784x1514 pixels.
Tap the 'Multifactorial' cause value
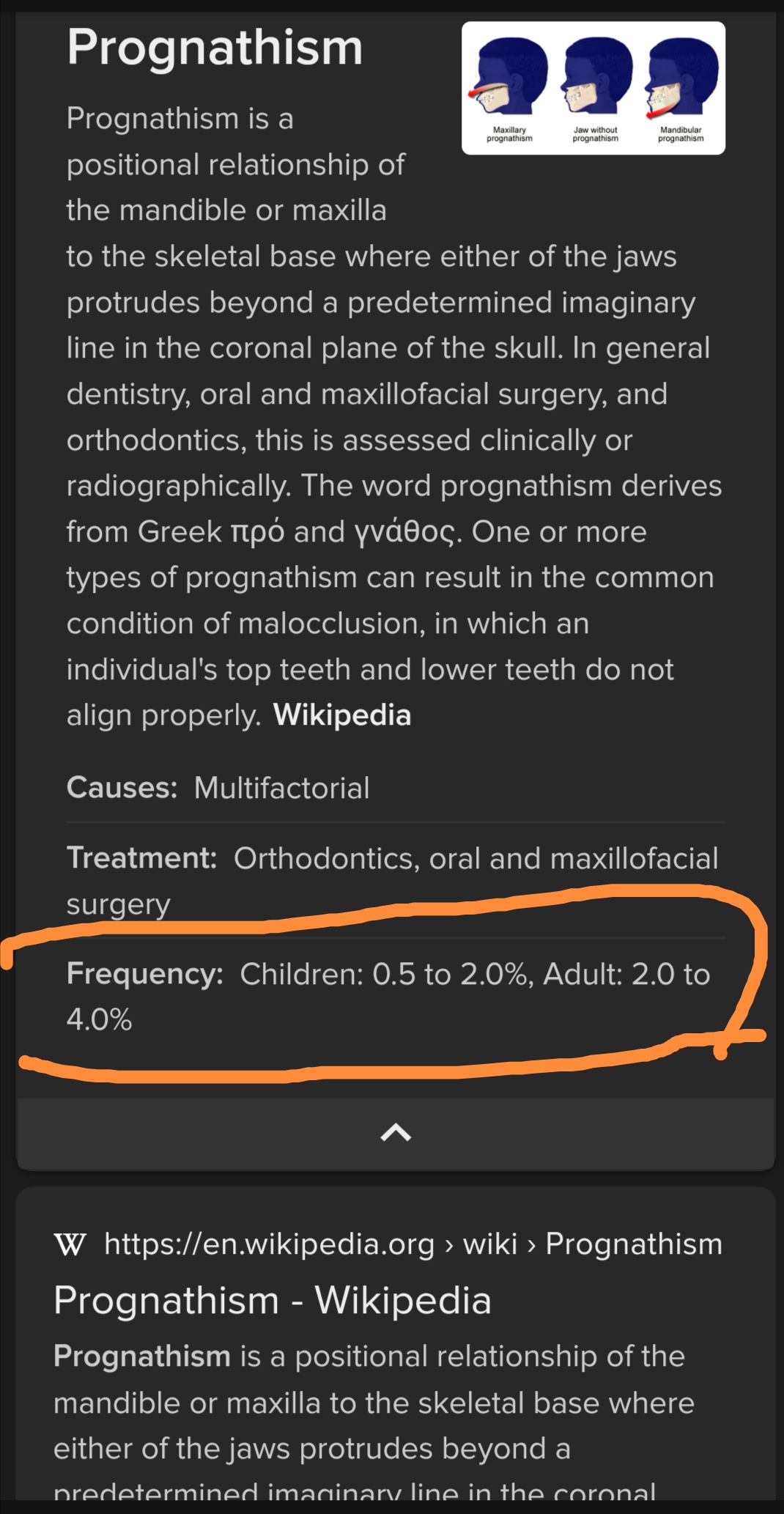282,789
